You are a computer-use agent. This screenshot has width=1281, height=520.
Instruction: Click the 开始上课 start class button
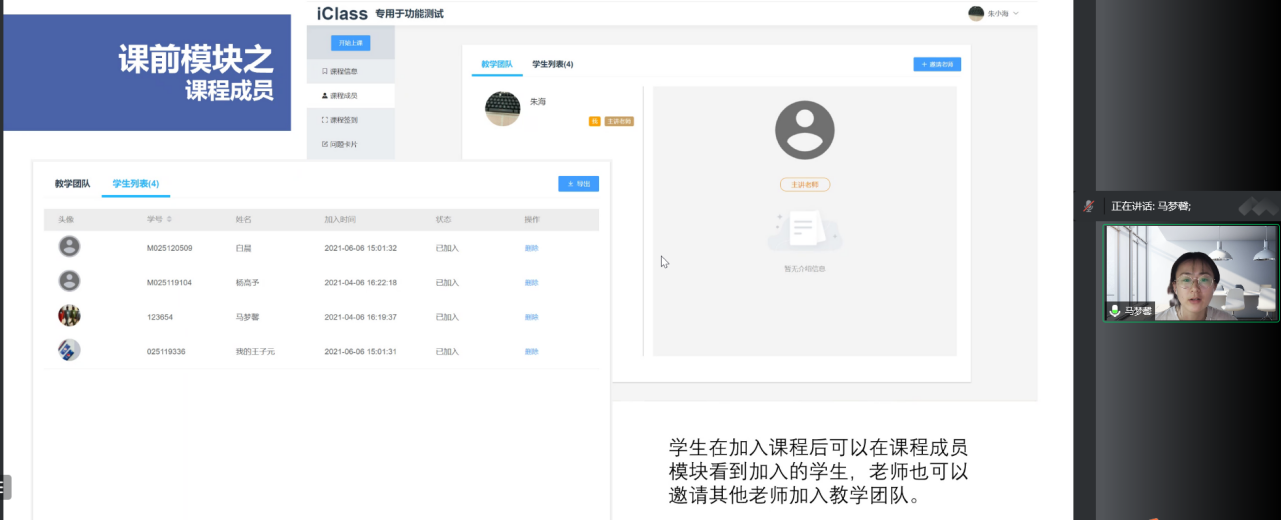click(350, 42)
